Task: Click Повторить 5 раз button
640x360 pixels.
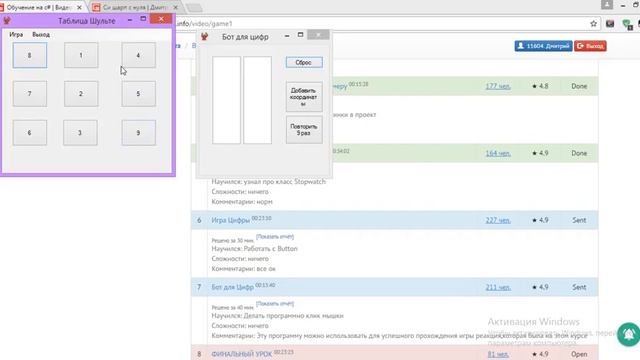Action: point(304,130)
